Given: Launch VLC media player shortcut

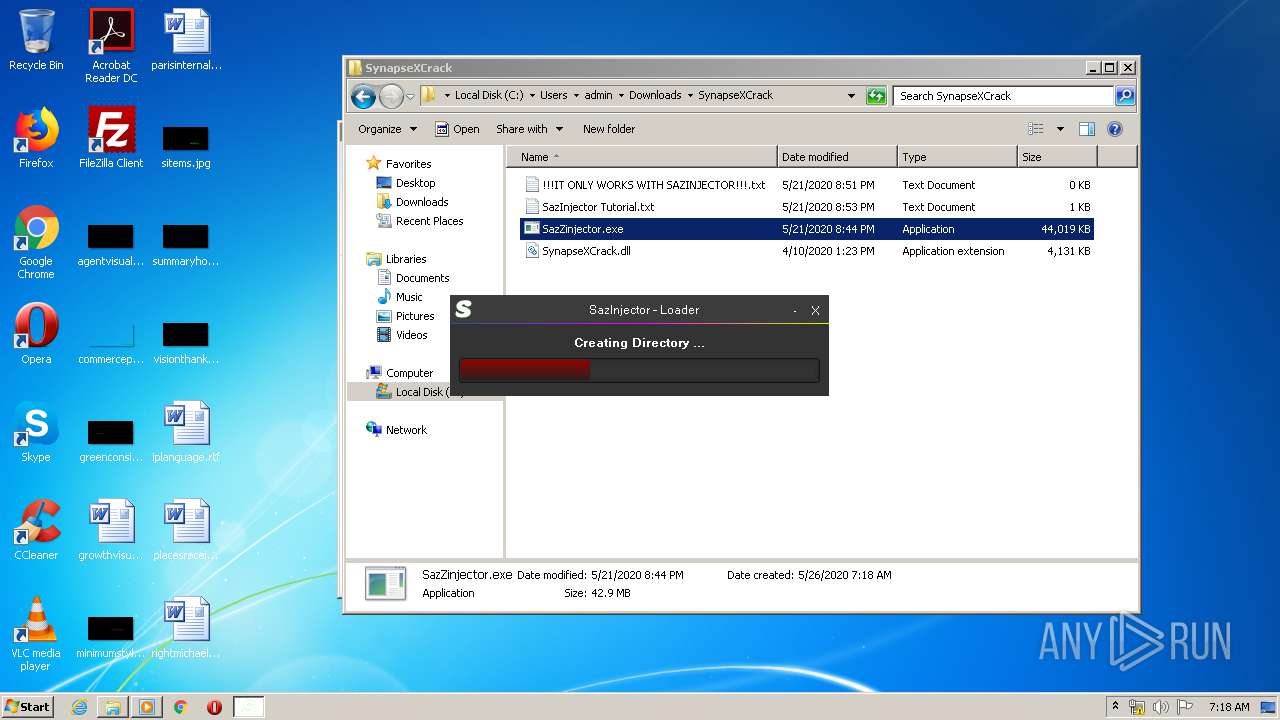Looking at the screenshot, I should point(36,634).
